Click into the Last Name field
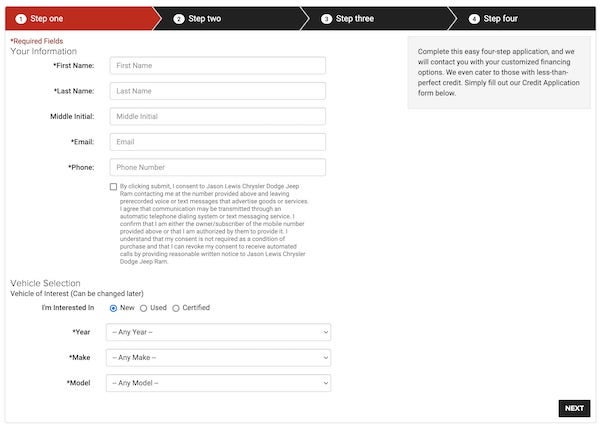This screenshot has width=600, height=427. (x=217, y=91)
